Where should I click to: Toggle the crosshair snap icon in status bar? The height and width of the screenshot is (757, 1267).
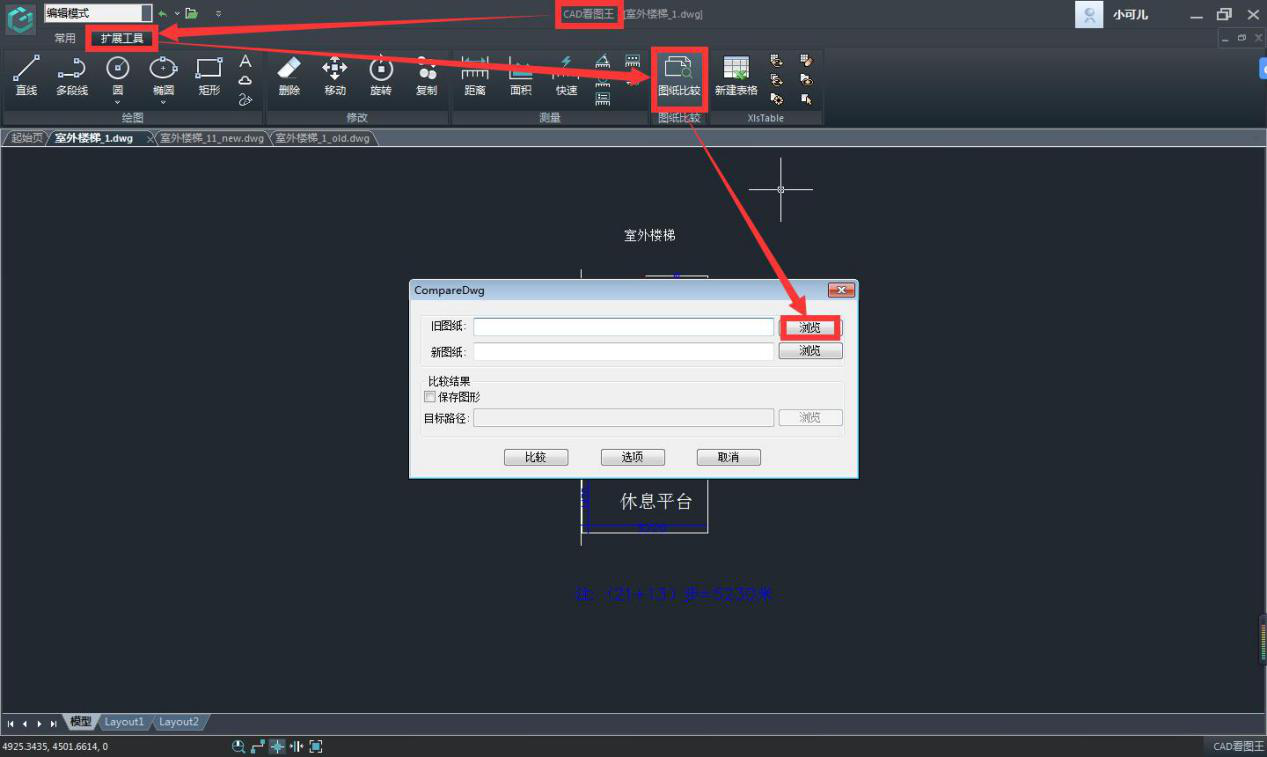(x=277, y=746)
